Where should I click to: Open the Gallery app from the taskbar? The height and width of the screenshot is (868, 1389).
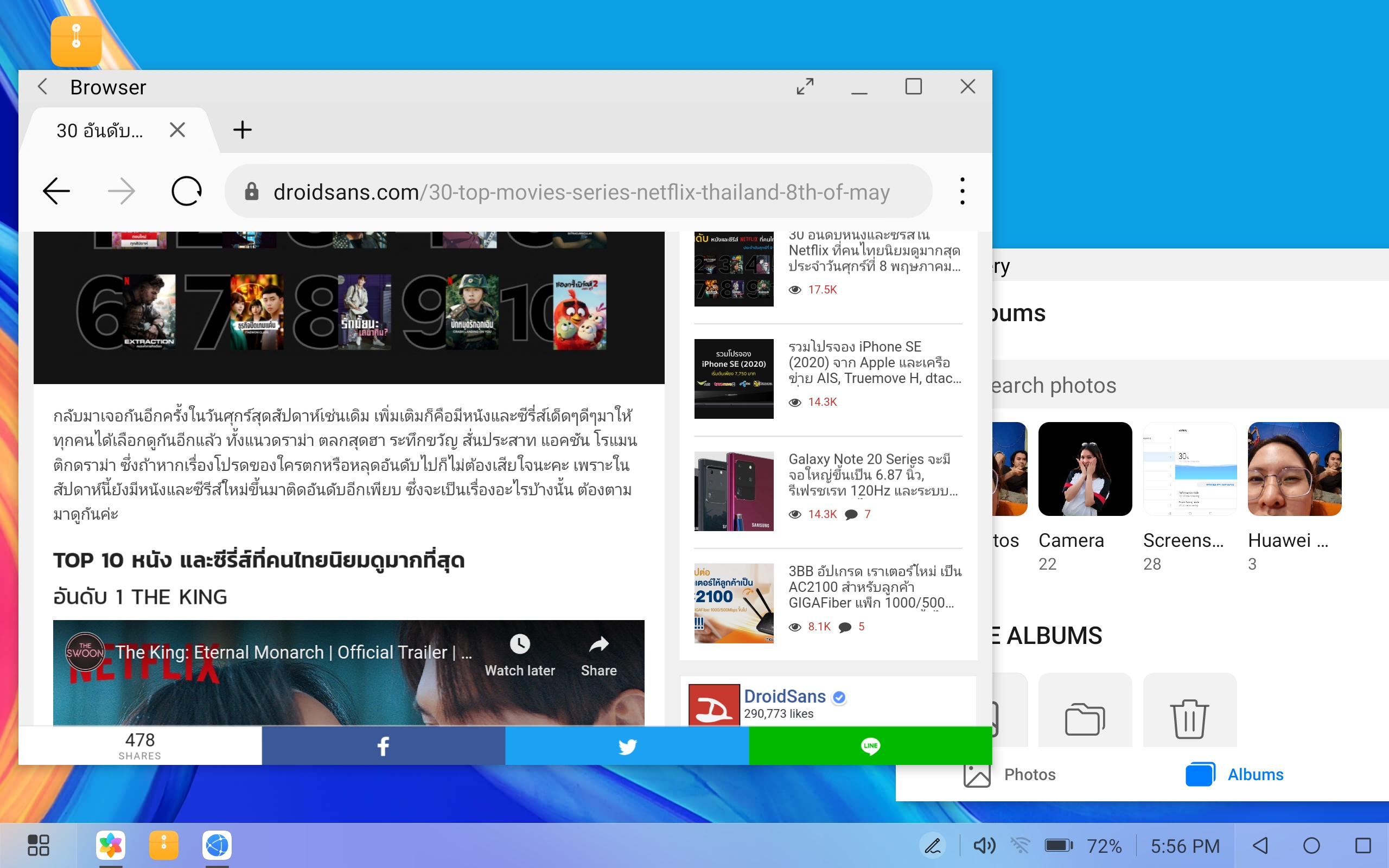[x=111, y=845]
